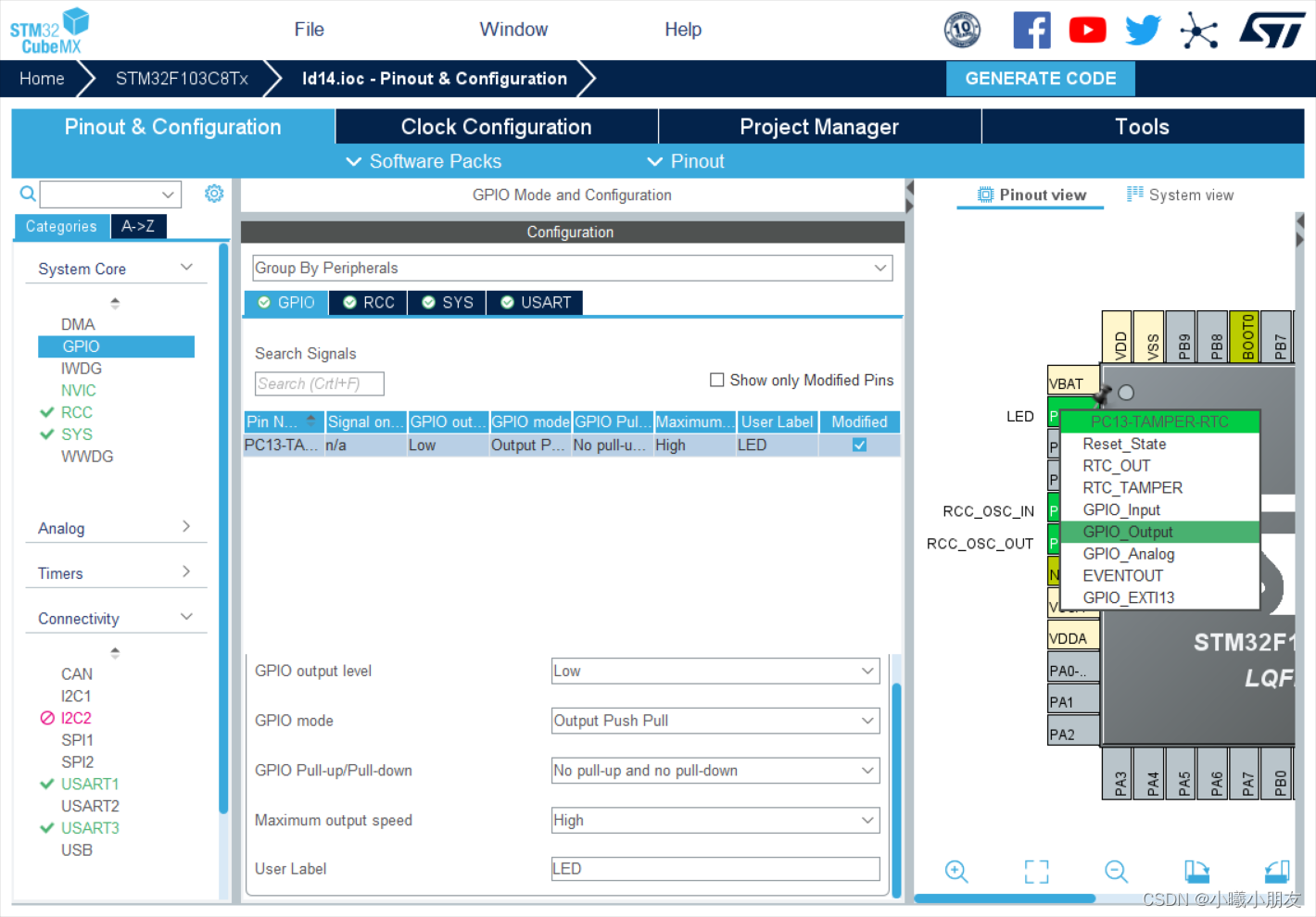
Task: Click the pink conflict icon beside I2C2
Action: (47, 718)
